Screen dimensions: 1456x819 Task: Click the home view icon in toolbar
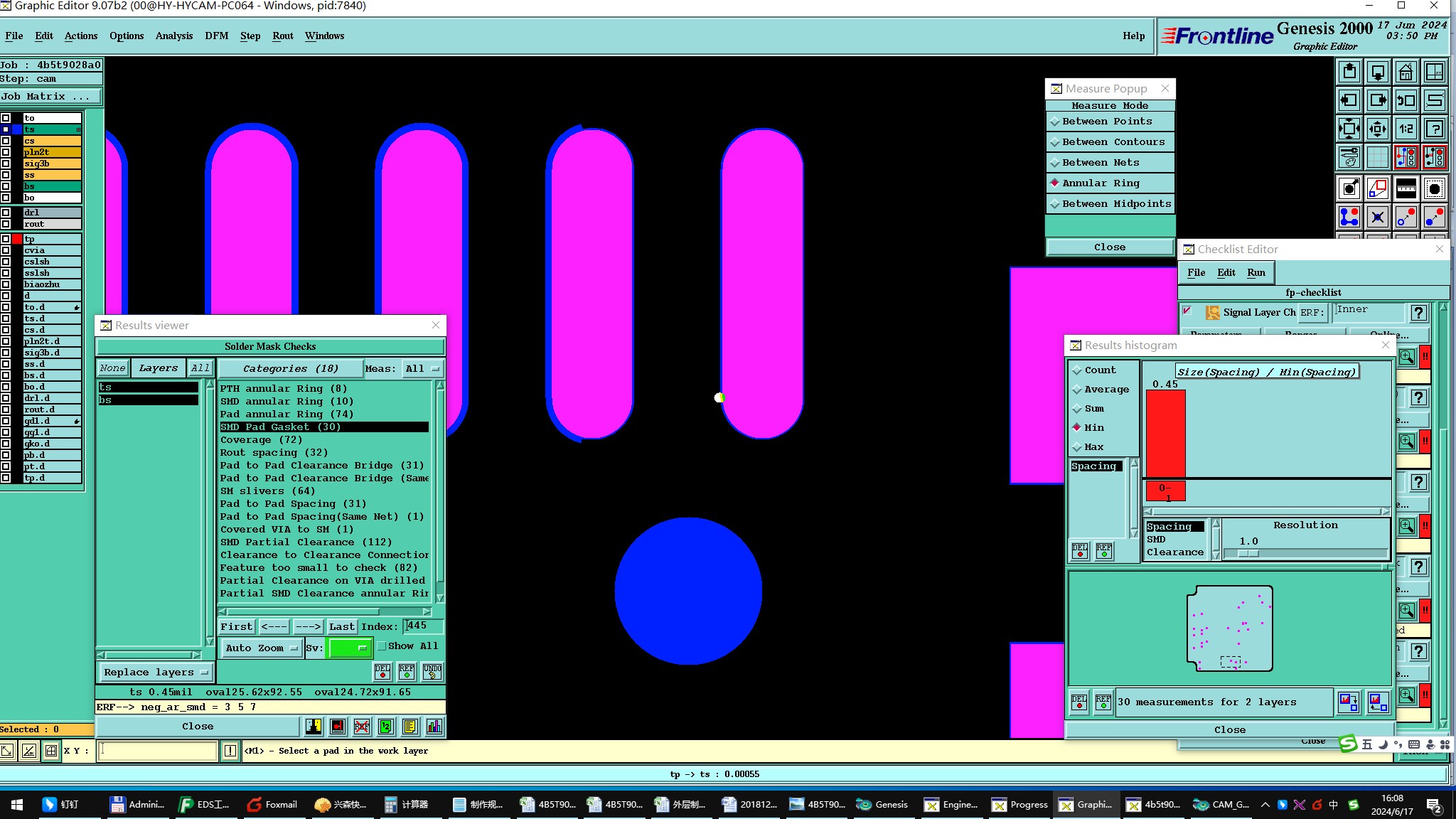1406,72
